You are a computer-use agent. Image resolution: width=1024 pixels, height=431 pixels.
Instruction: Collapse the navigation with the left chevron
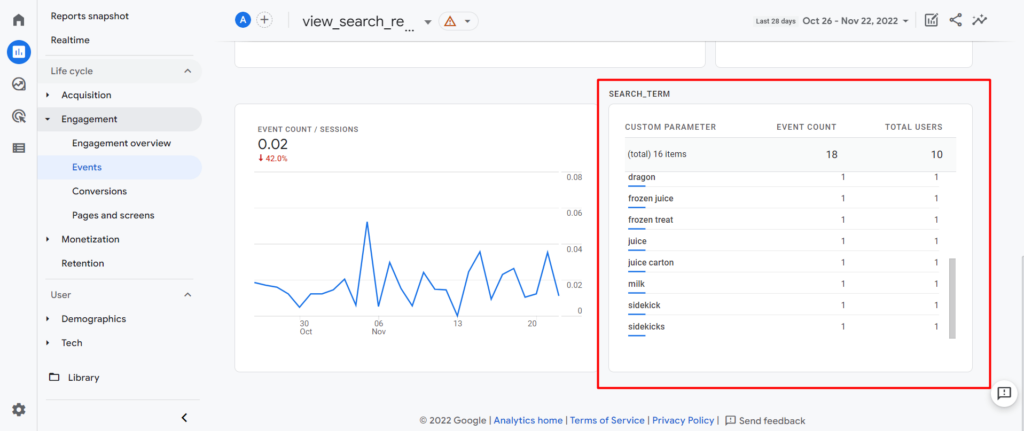pyautogui.click(x=184, y=417)
